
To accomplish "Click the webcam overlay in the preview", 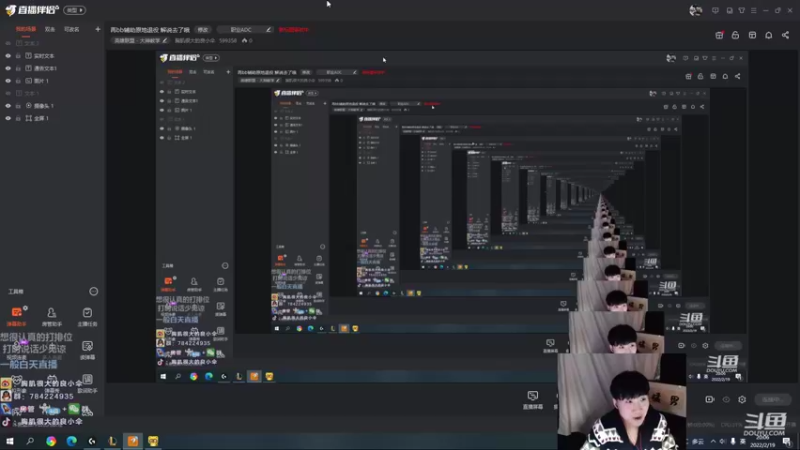I will (x=621, y=402).
